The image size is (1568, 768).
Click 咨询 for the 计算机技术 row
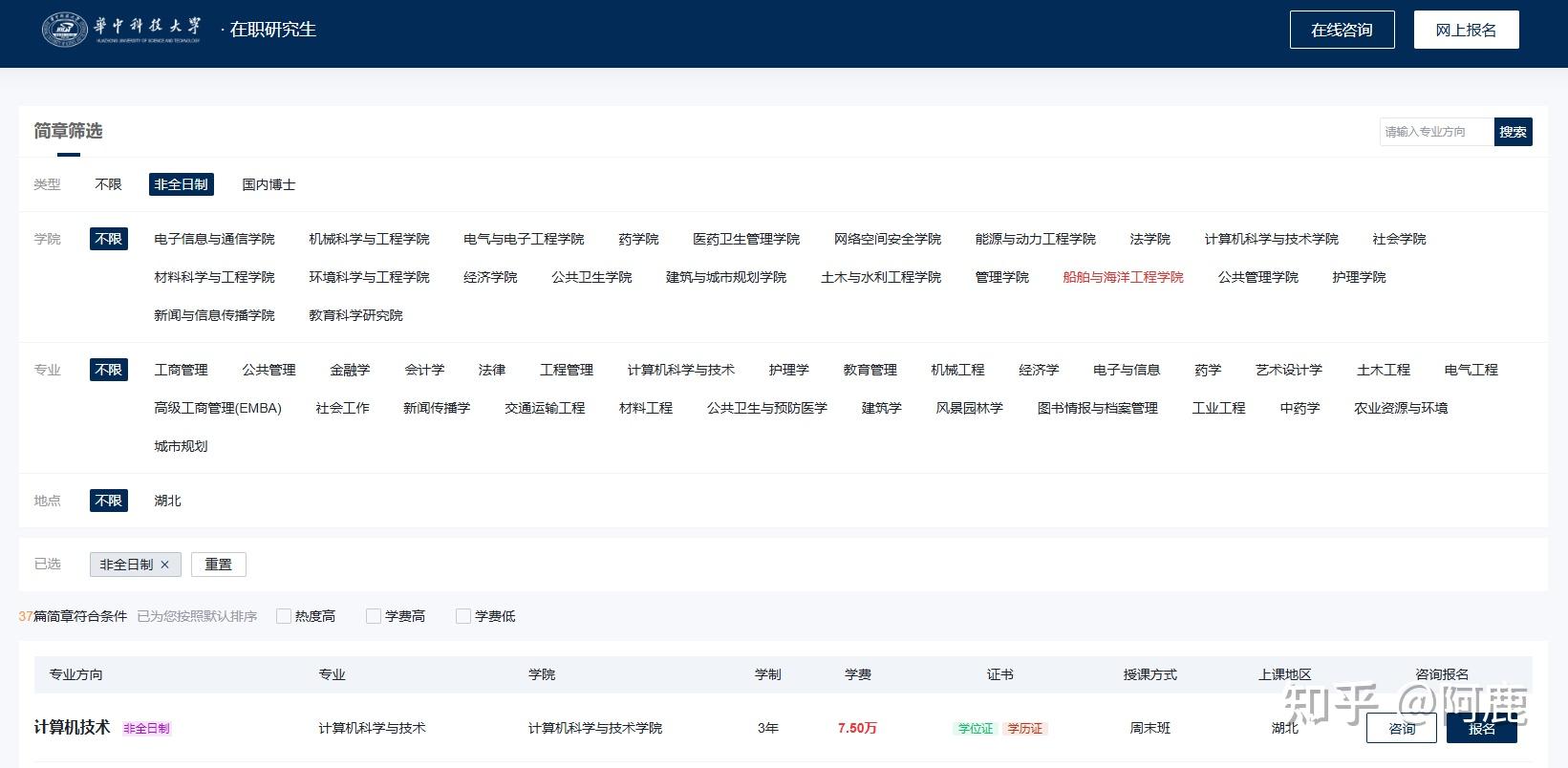(1402, 728)
